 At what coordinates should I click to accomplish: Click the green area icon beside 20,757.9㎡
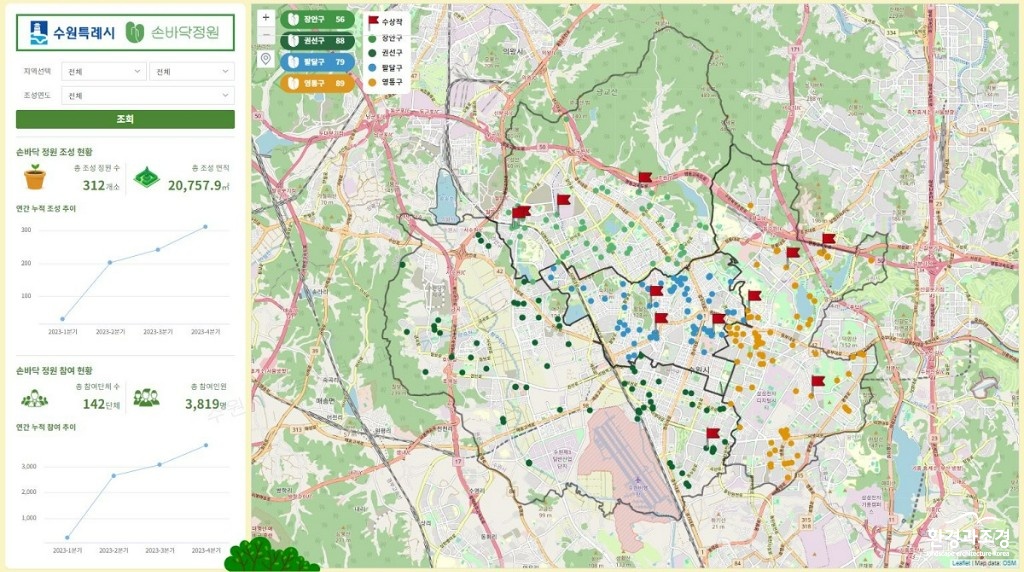[147, 178]
